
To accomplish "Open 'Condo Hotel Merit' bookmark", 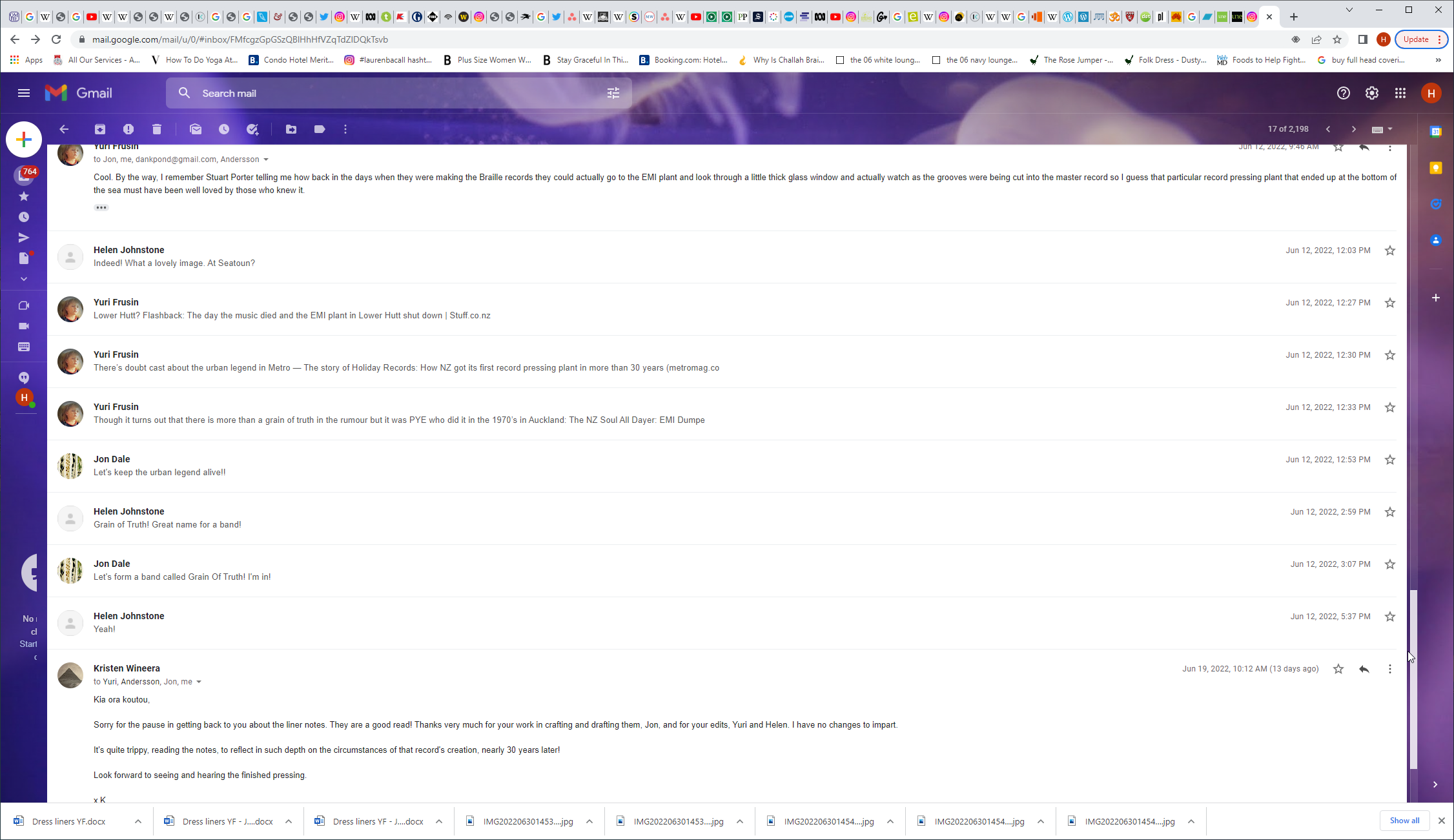I will [x=292, y=60].
